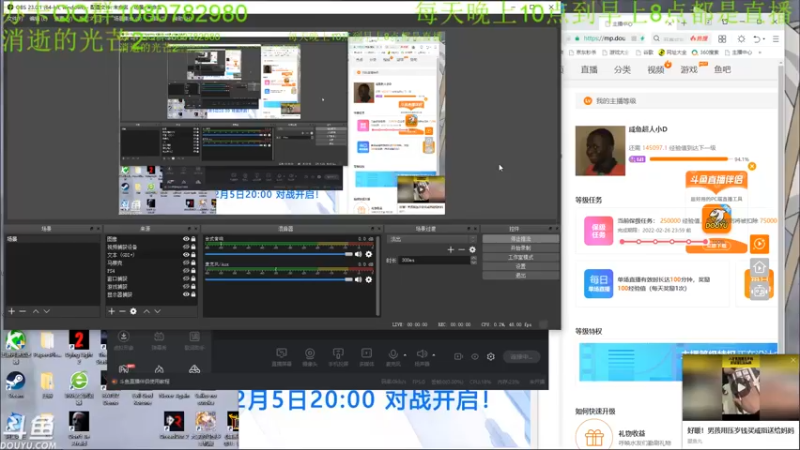Click the Douyu companion multimedia icon
The height and width of the screenshot is (450, 800).
pos(366,354)
